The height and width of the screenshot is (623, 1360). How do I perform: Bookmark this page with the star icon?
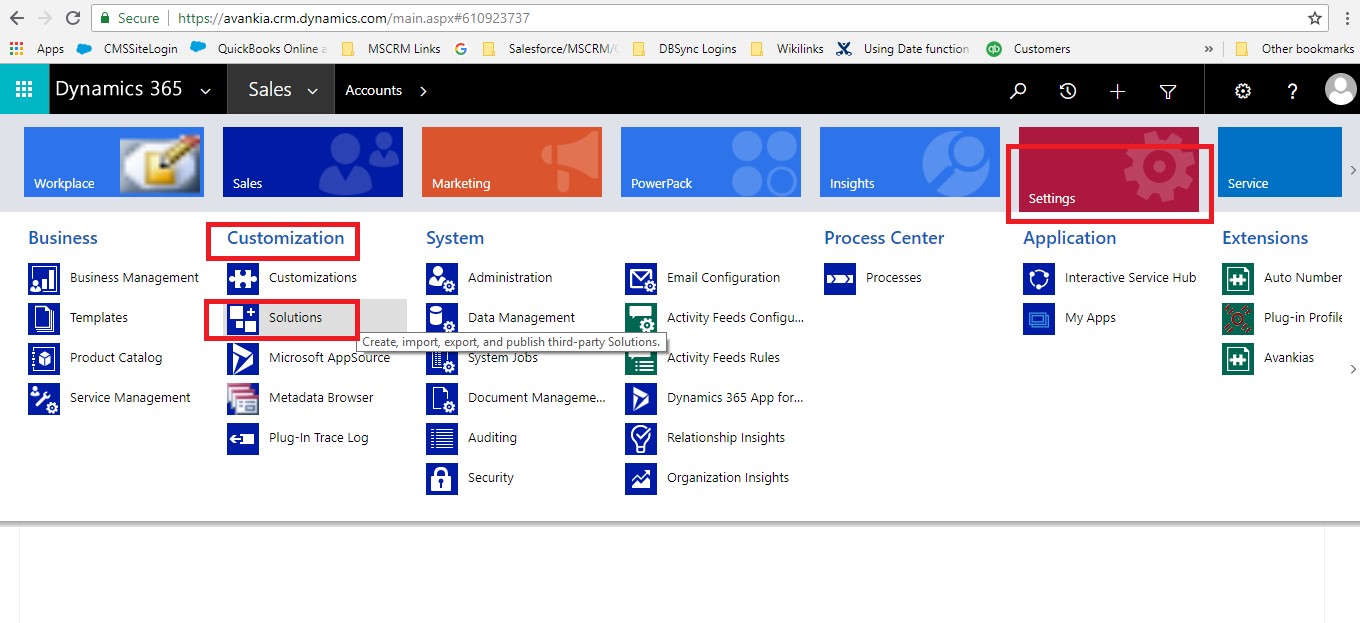point(1315,18)
